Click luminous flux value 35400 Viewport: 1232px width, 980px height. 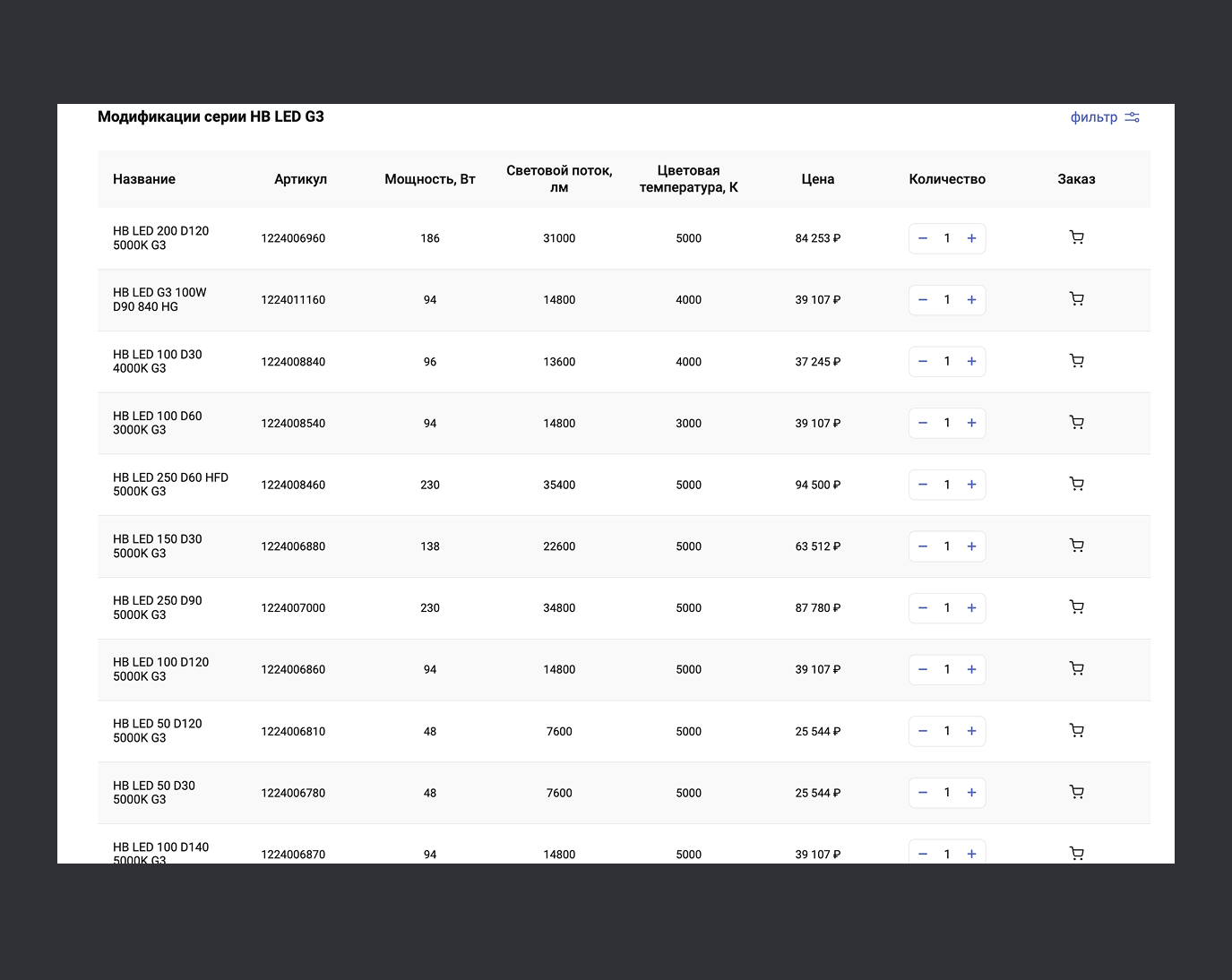(x=559, y=485)
